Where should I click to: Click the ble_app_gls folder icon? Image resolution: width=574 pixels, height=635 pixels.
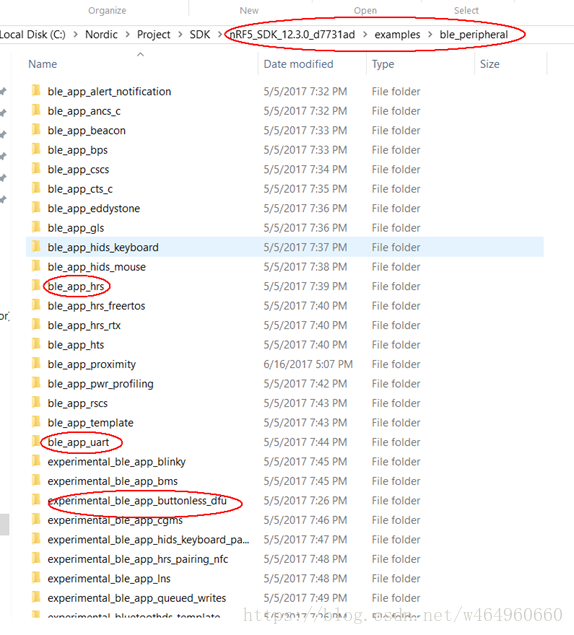36,227
